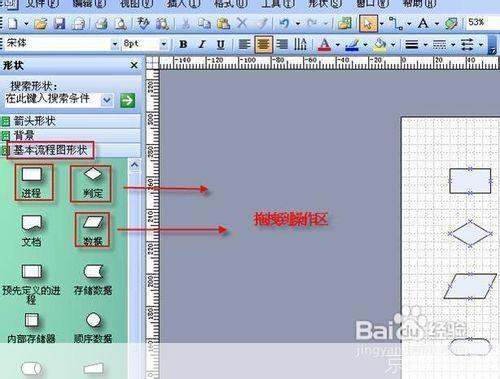500x379 pixels.
Task: Toggle italic formatting
Action: (x=202, y=44)
